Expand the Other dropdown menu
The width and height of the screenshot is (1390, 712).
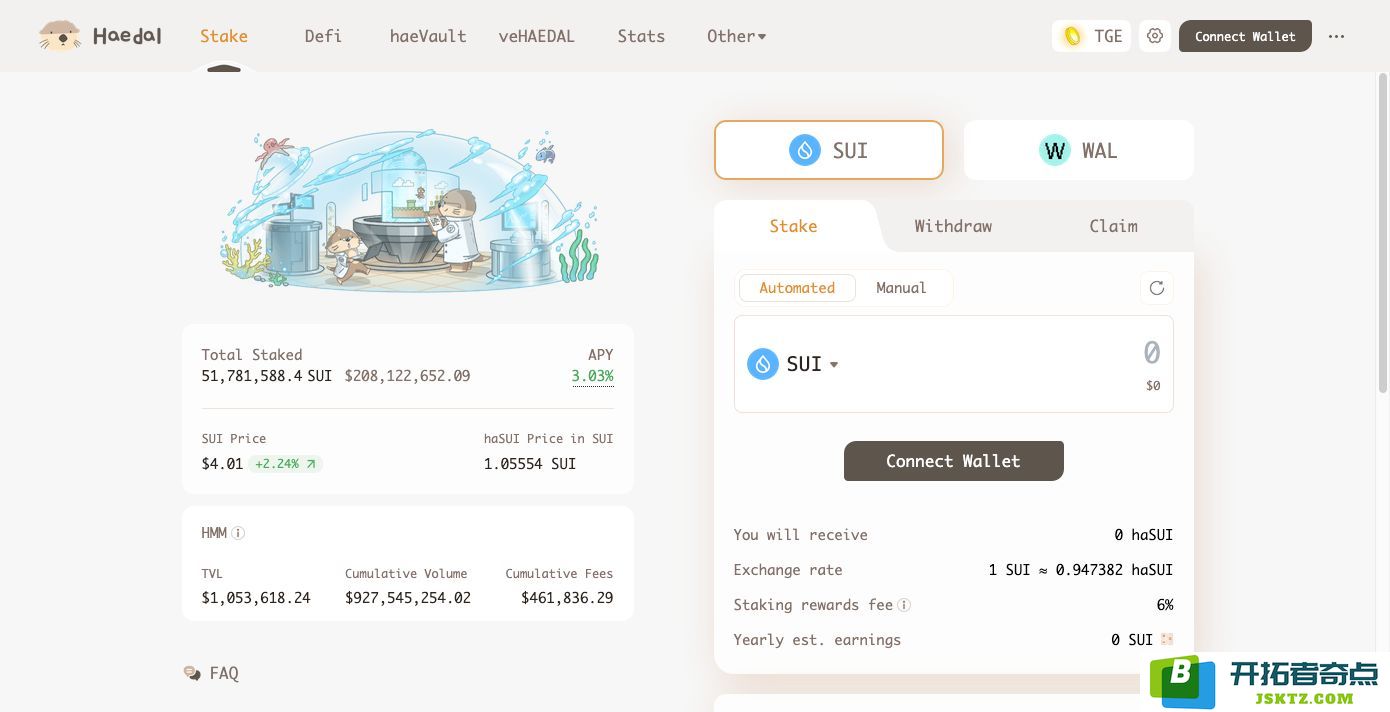[x=736, y=36]
